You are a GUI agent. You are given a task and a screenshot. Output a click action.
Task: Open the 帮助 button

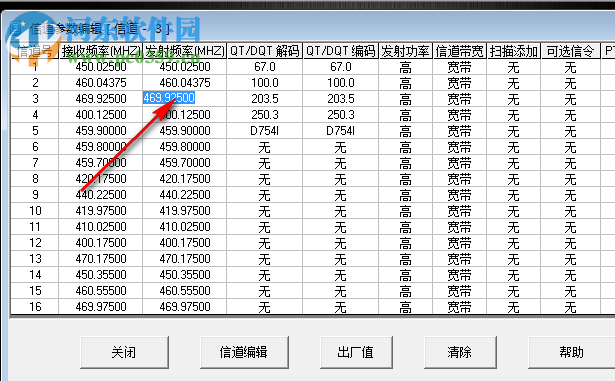[571, 352]
